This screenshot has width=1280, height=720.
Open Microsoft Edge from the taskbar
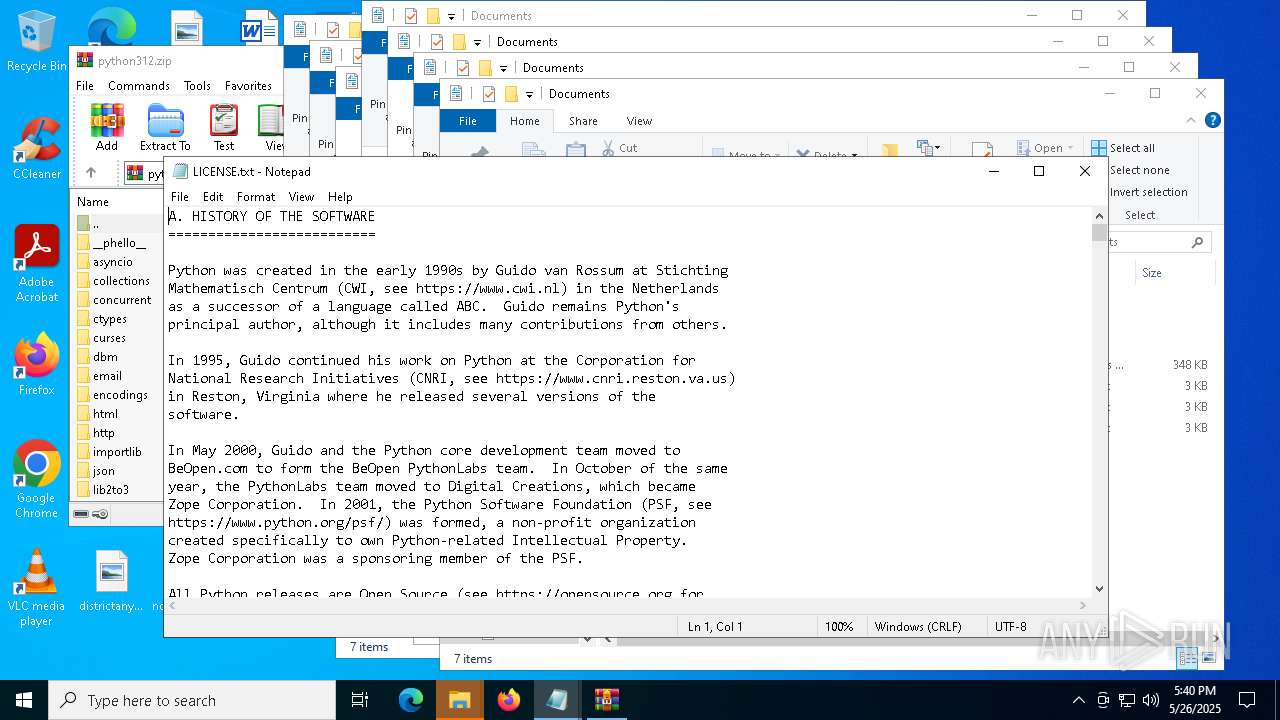pos(411,700)
